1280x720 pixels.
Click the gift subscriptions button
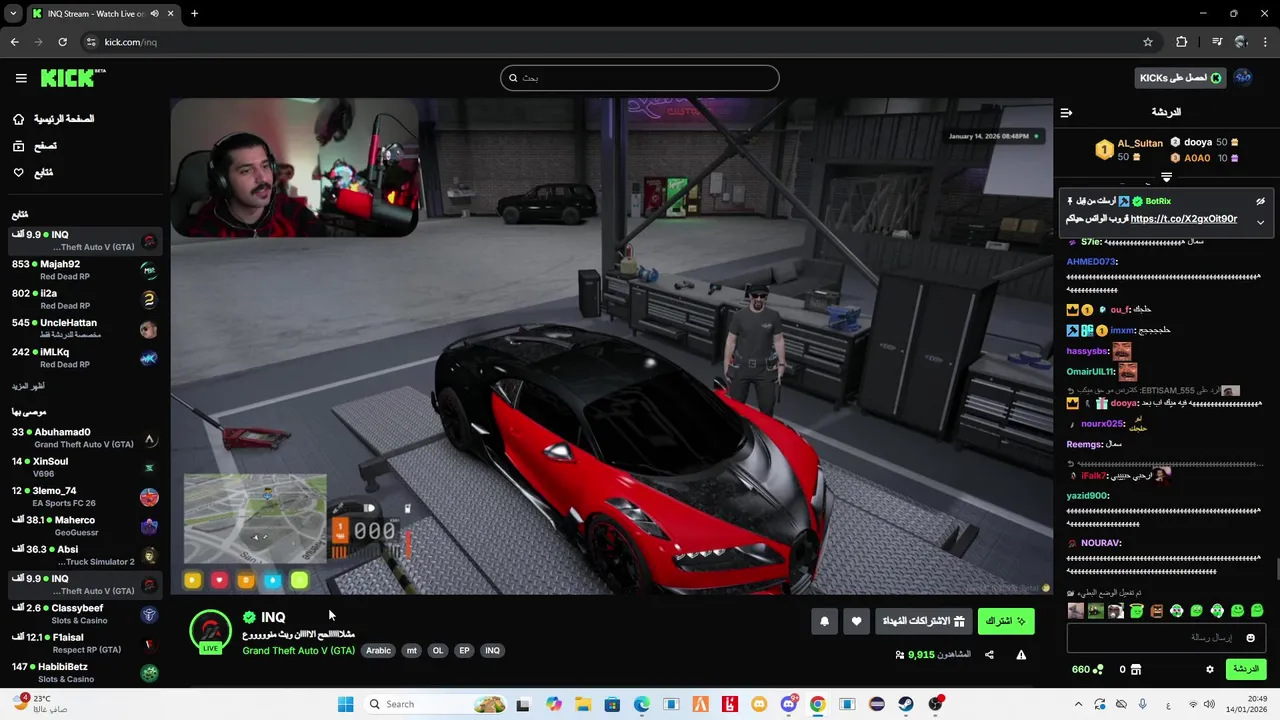pyautogui.click(x=923, y=621)
